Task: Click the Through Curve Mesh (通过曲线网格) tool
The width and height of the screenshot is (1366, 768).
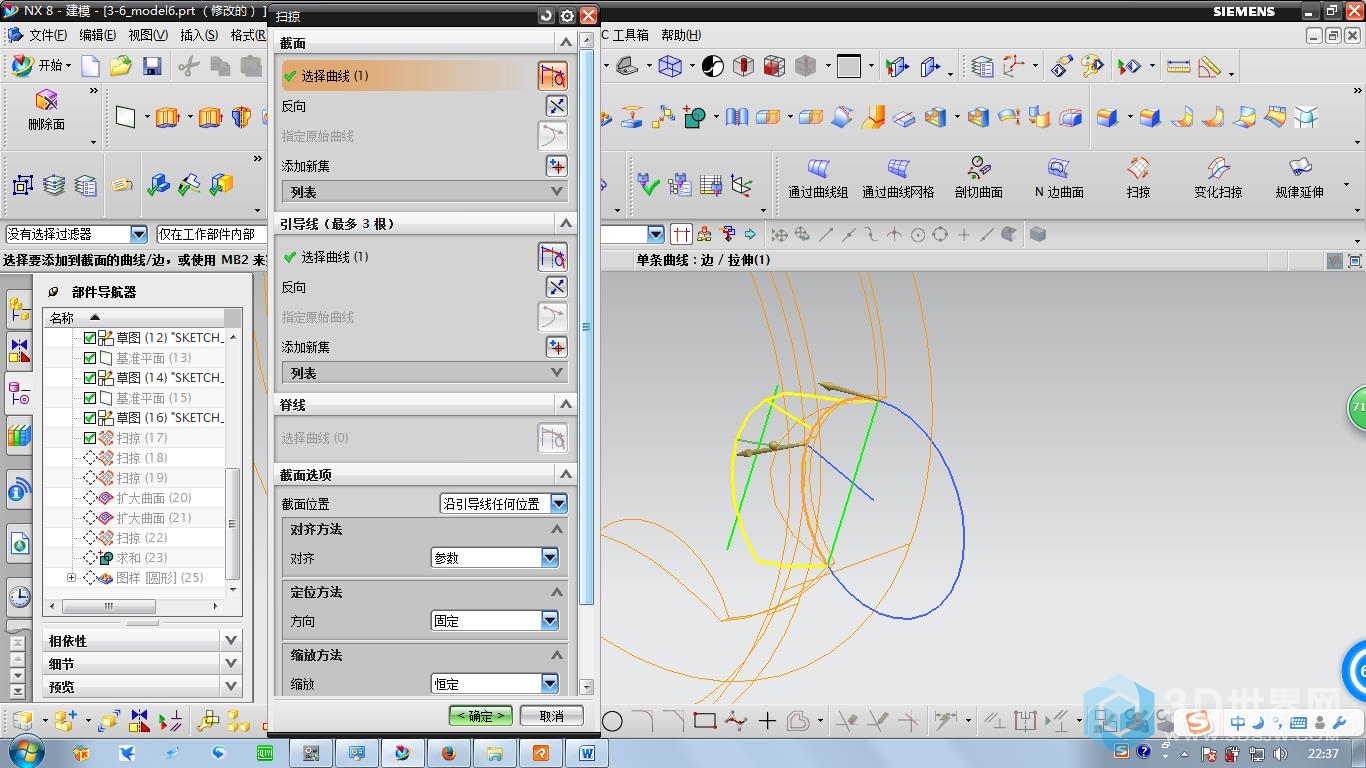Action: click(898, 180)
